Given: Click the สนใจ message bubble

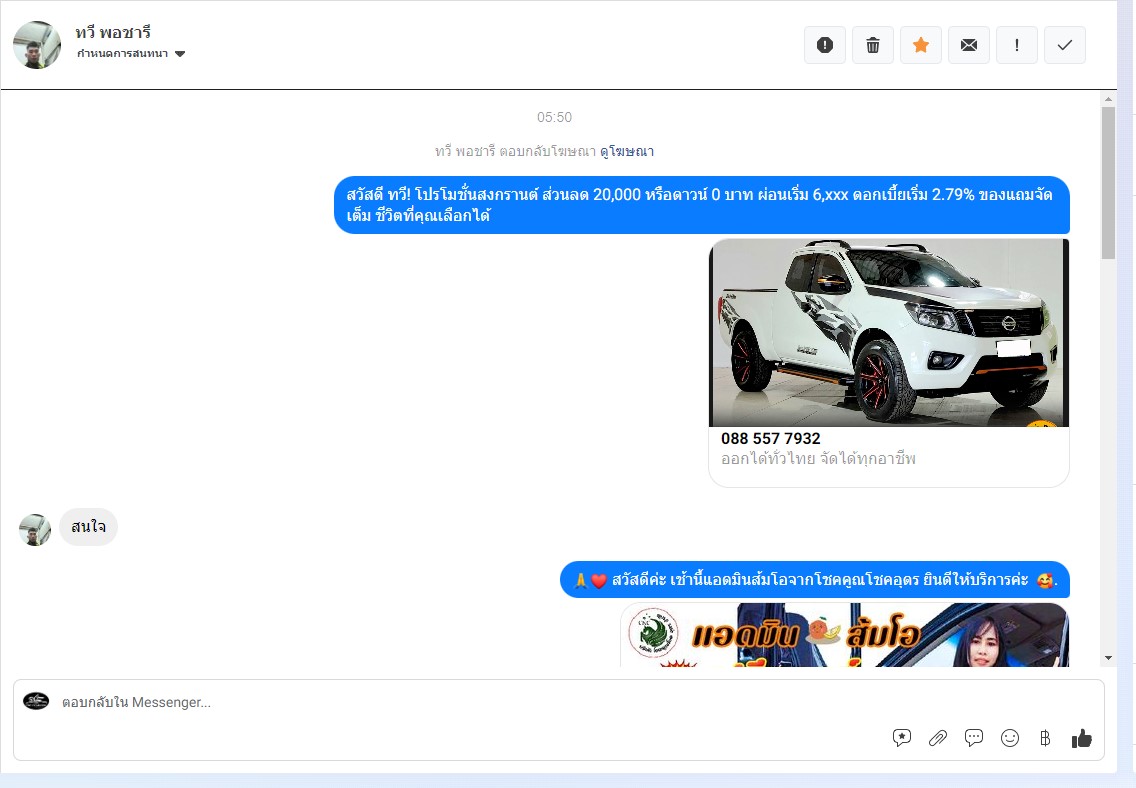Looking at the screenshot, I should (88, 527).
